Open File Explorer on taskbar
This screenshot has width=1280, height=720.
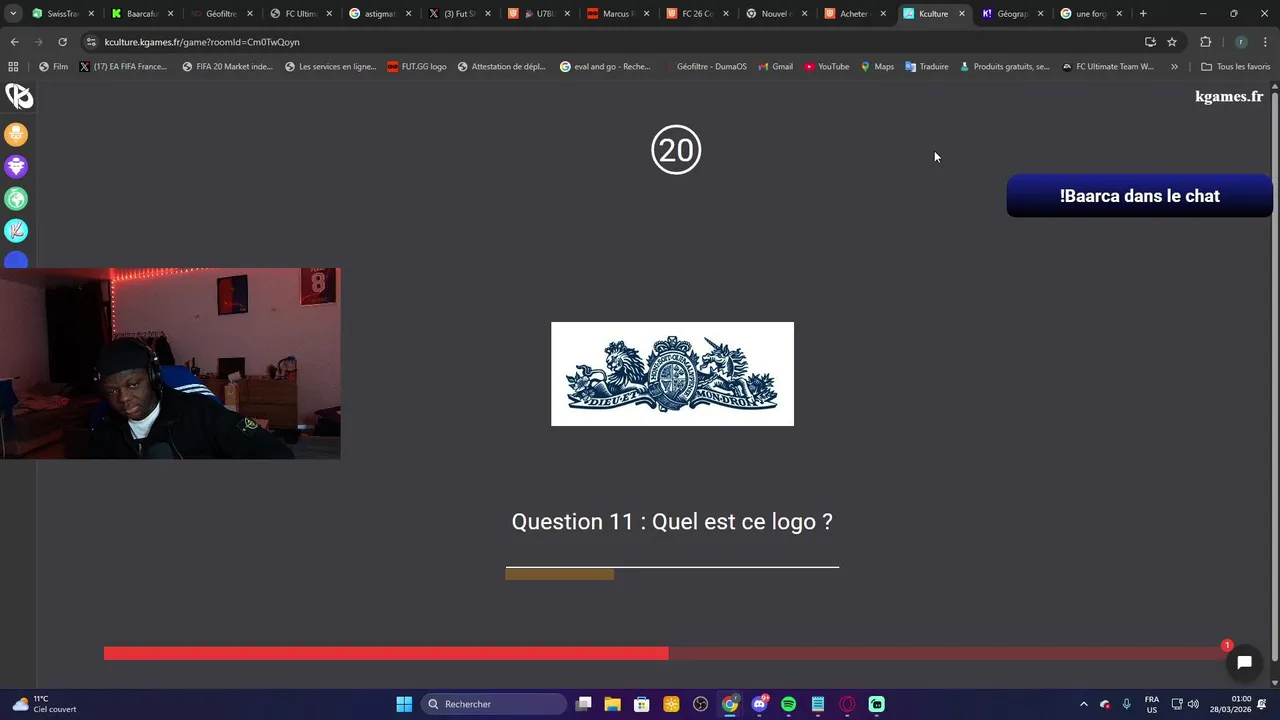tap(613, 704)
